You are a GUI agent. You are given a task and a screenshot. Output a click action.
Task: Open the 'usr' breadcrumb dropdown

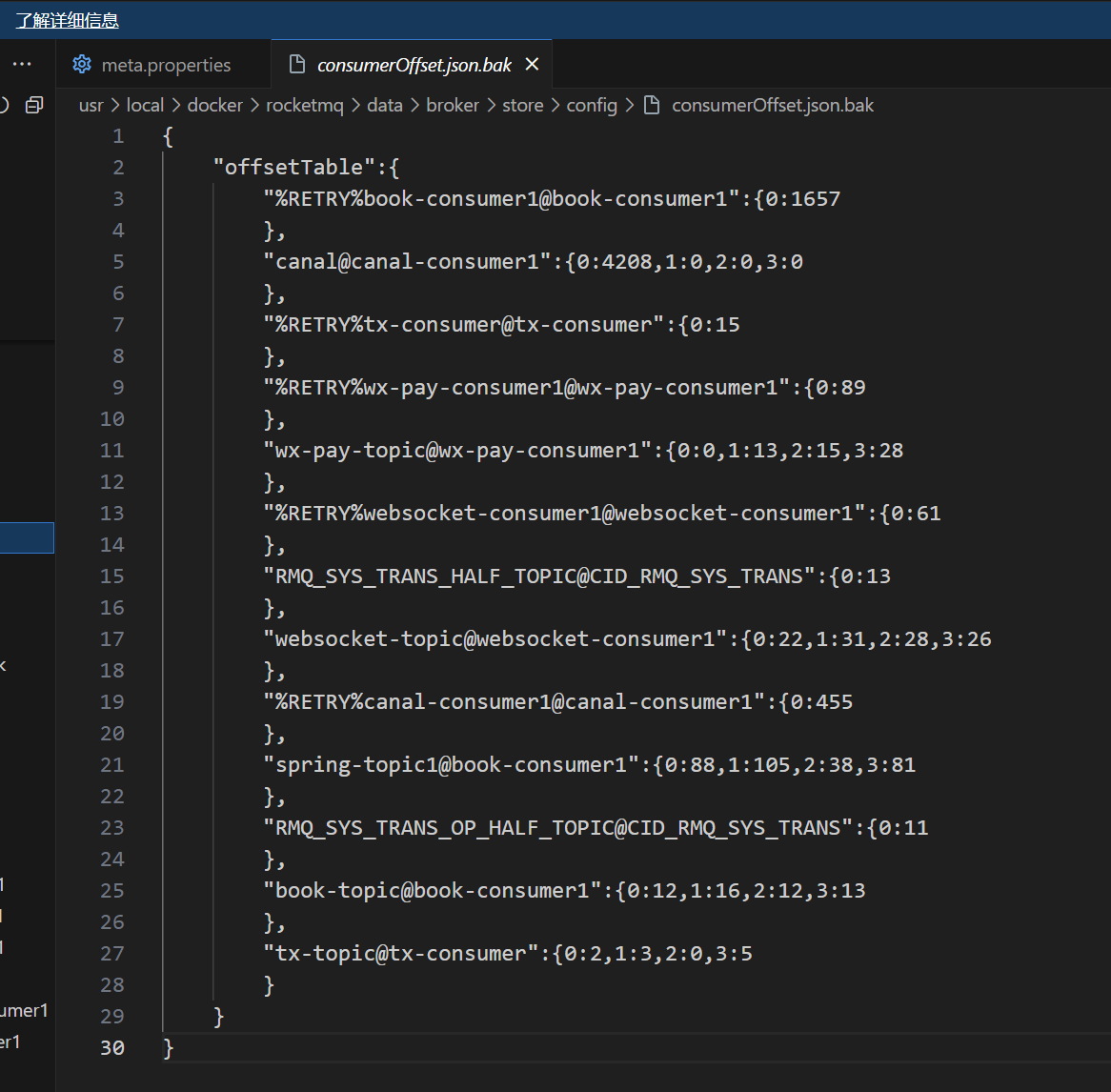91,105
